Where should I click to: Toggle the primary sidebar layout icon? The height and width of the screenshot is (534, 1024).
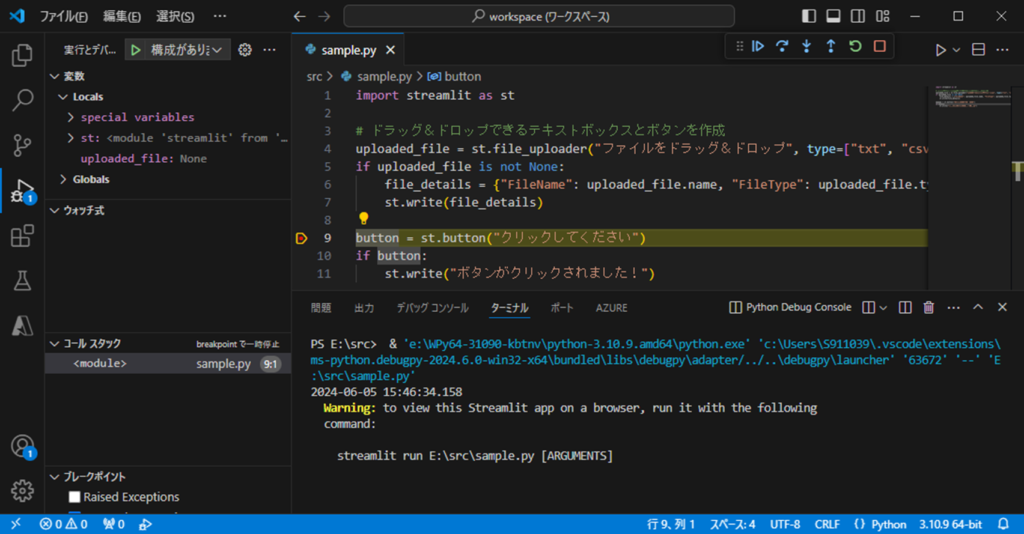pos(809,17)
